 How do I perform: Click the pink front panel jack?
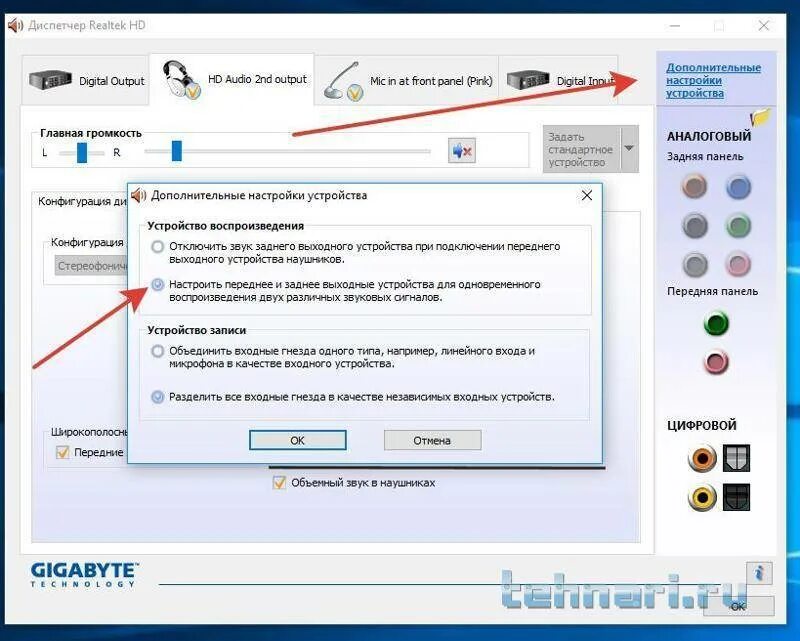[716, 362]
